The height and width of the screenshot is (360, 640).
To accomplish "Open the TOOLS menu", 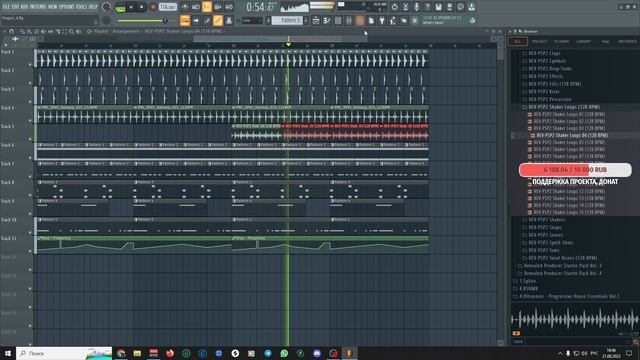I will tap(81, 7).
